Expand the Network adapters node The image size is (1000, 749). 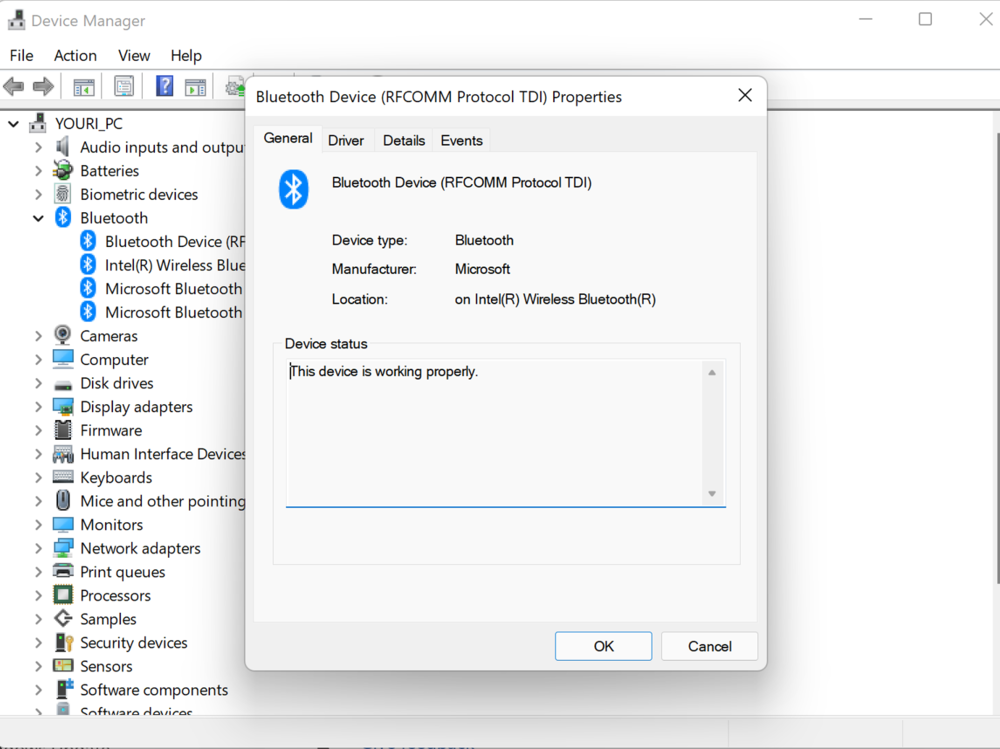tap(38, 549)
